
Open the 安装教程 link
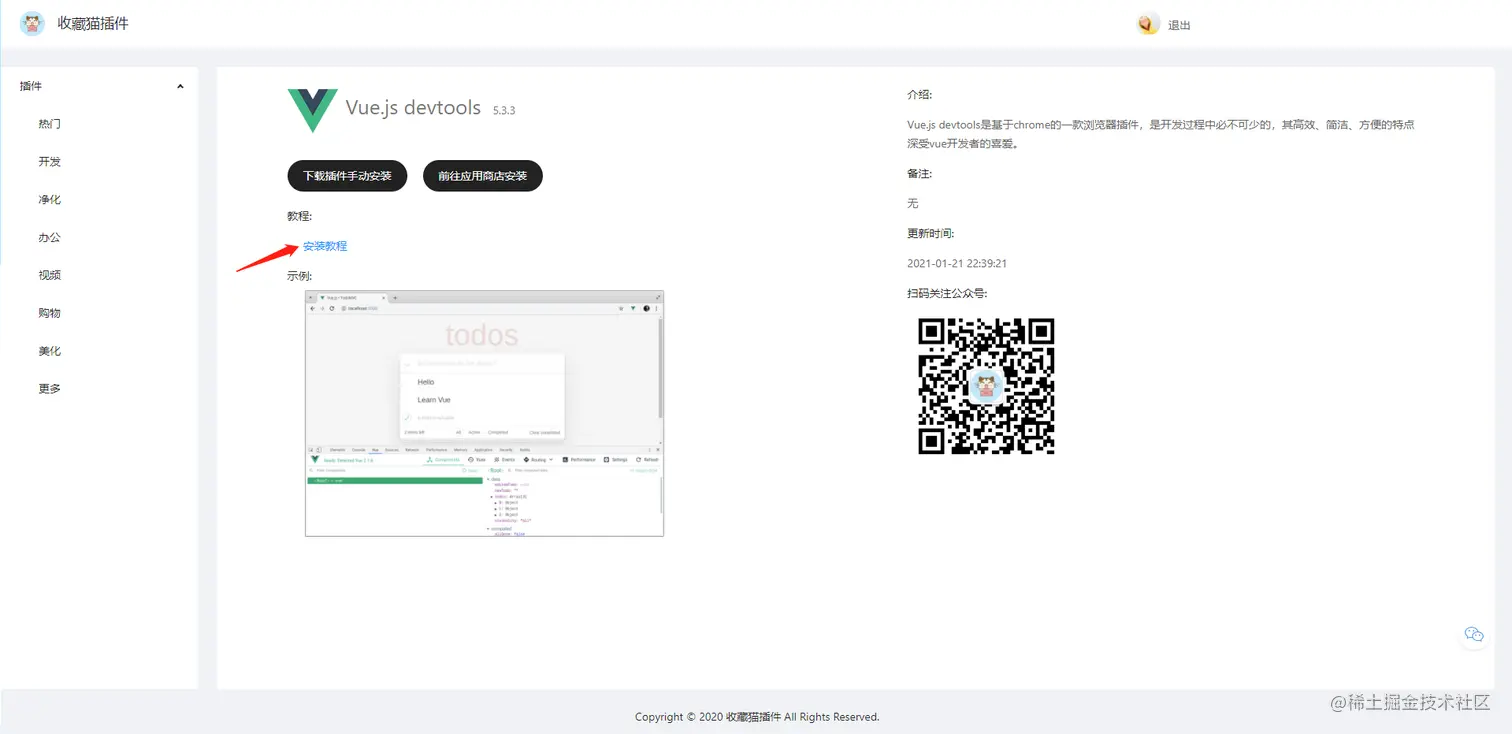[x=325, y=246]
